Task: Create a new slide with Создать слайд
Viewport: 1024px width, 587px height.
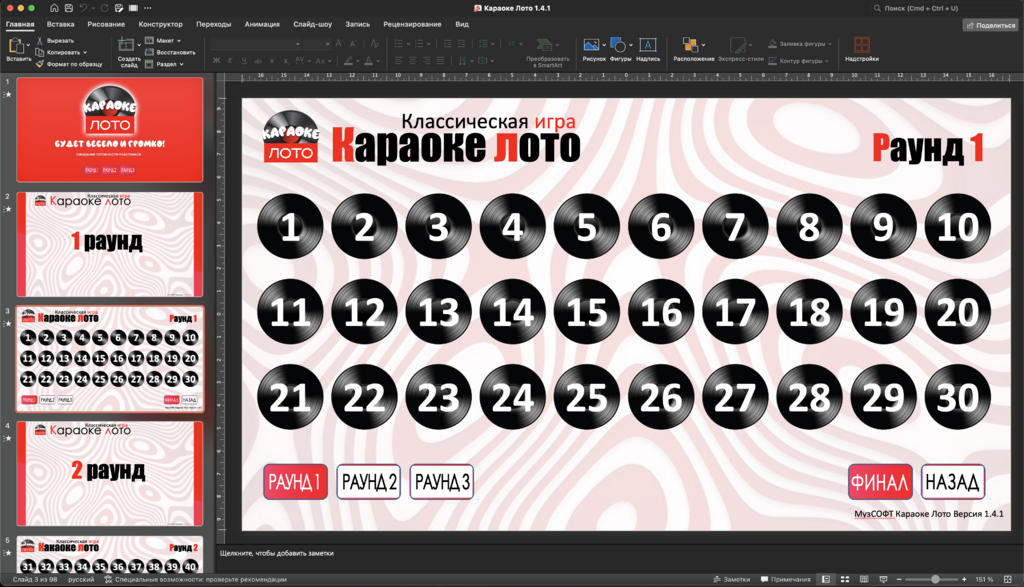Action: tap(127, 52)
